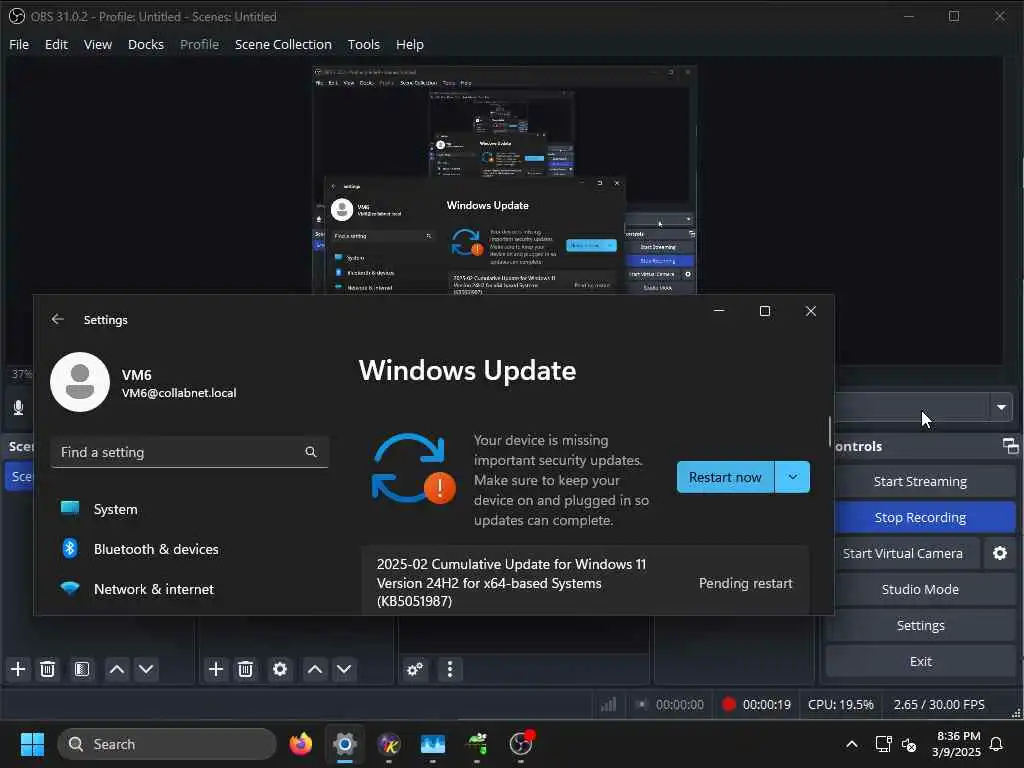Float the Controls dock using its pop-out icon
The image size is (1024, 768).
click(x=1010, y=446)
